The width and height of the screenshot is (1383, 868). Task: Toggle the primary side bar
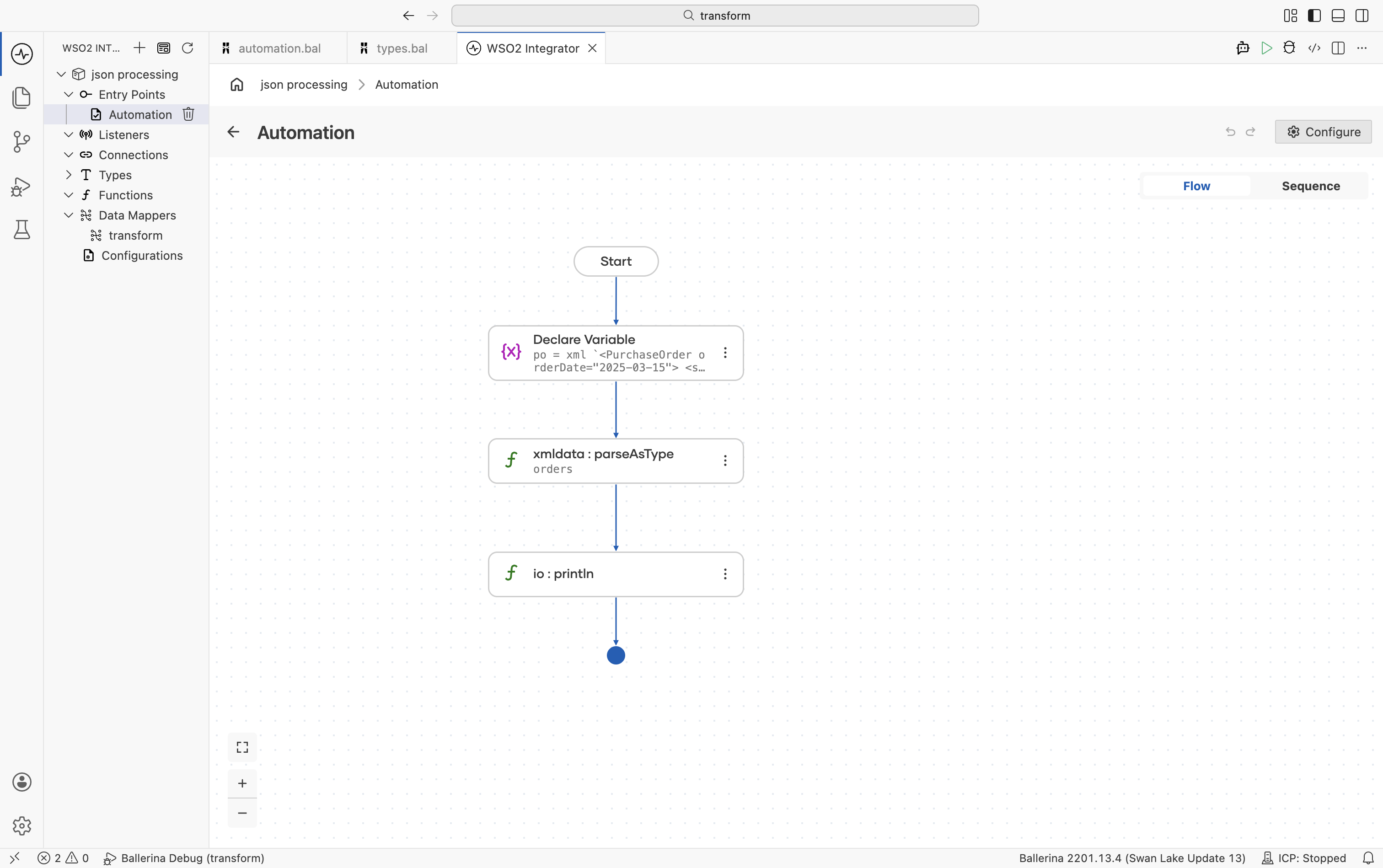[x=1314, y=16]
